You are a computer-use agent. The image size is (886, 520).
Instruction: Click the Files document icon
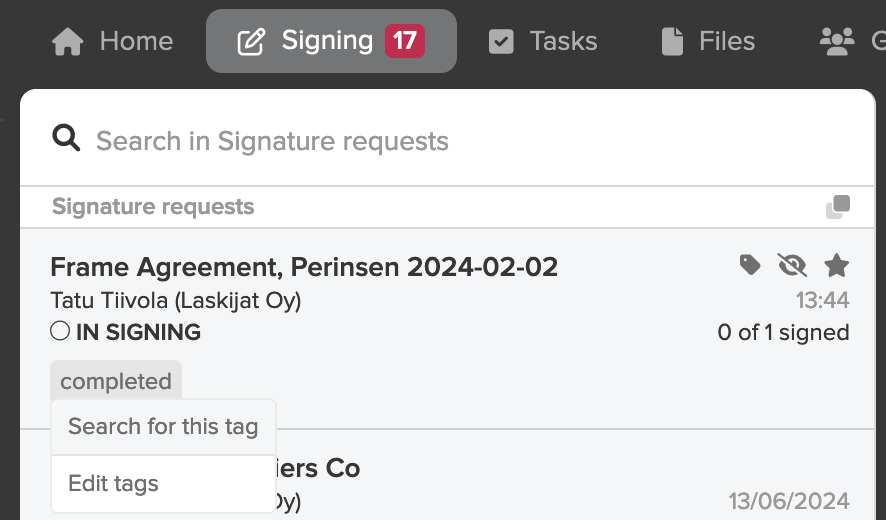(672, 42)
